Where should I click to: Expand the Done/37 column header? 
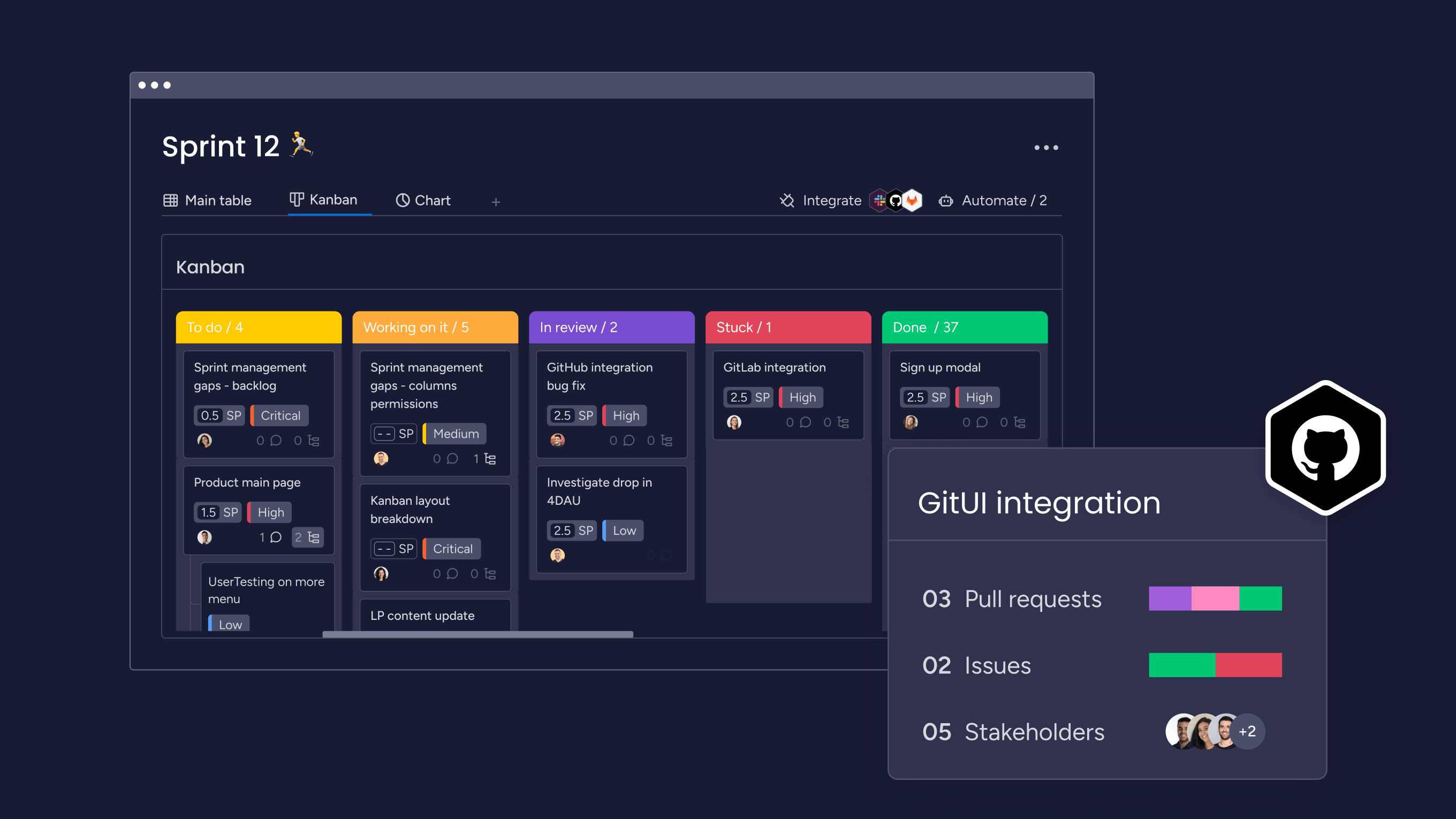click(963, 327)
